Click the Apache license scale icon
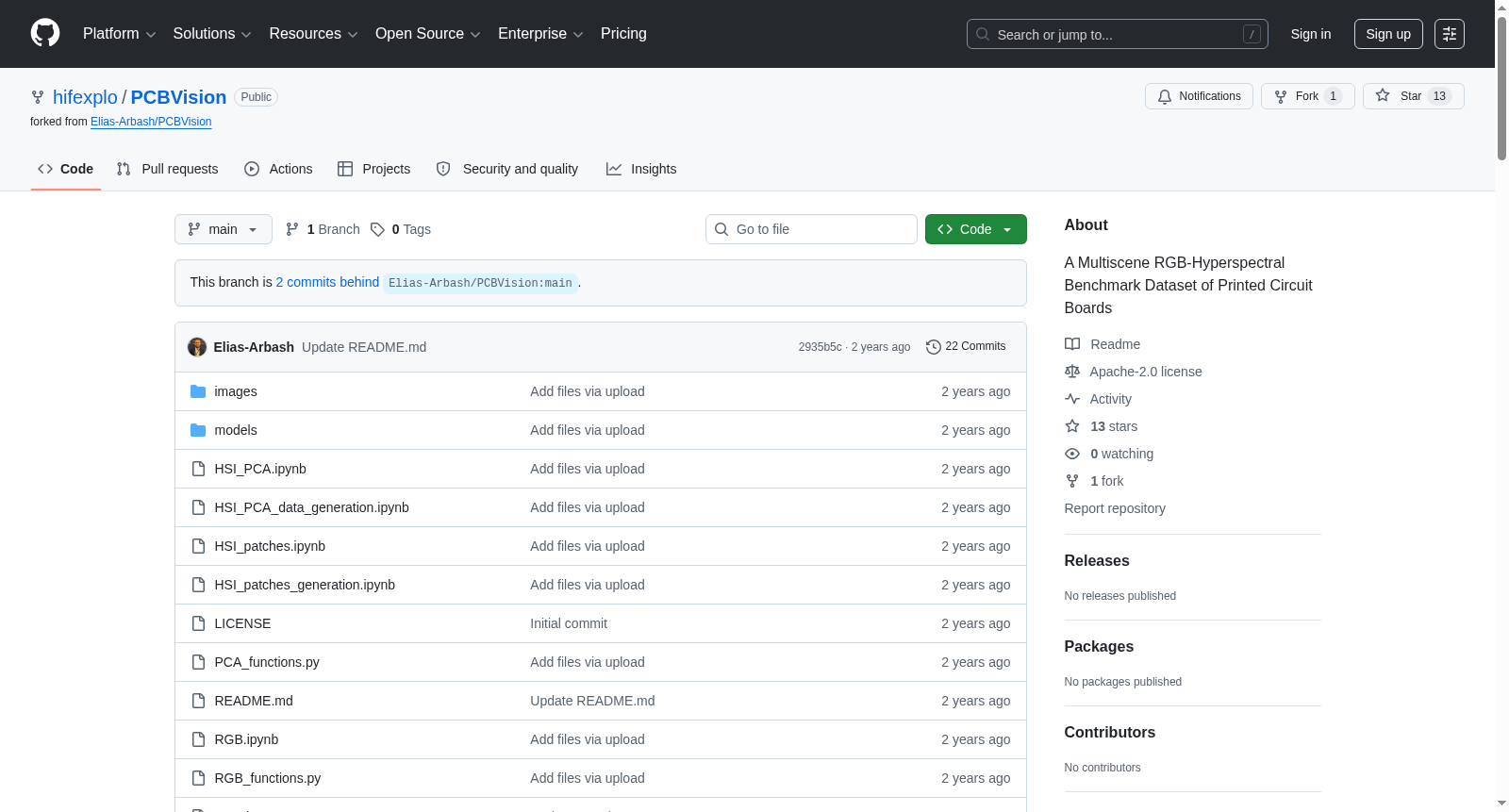 click(x=1072, y=372)
